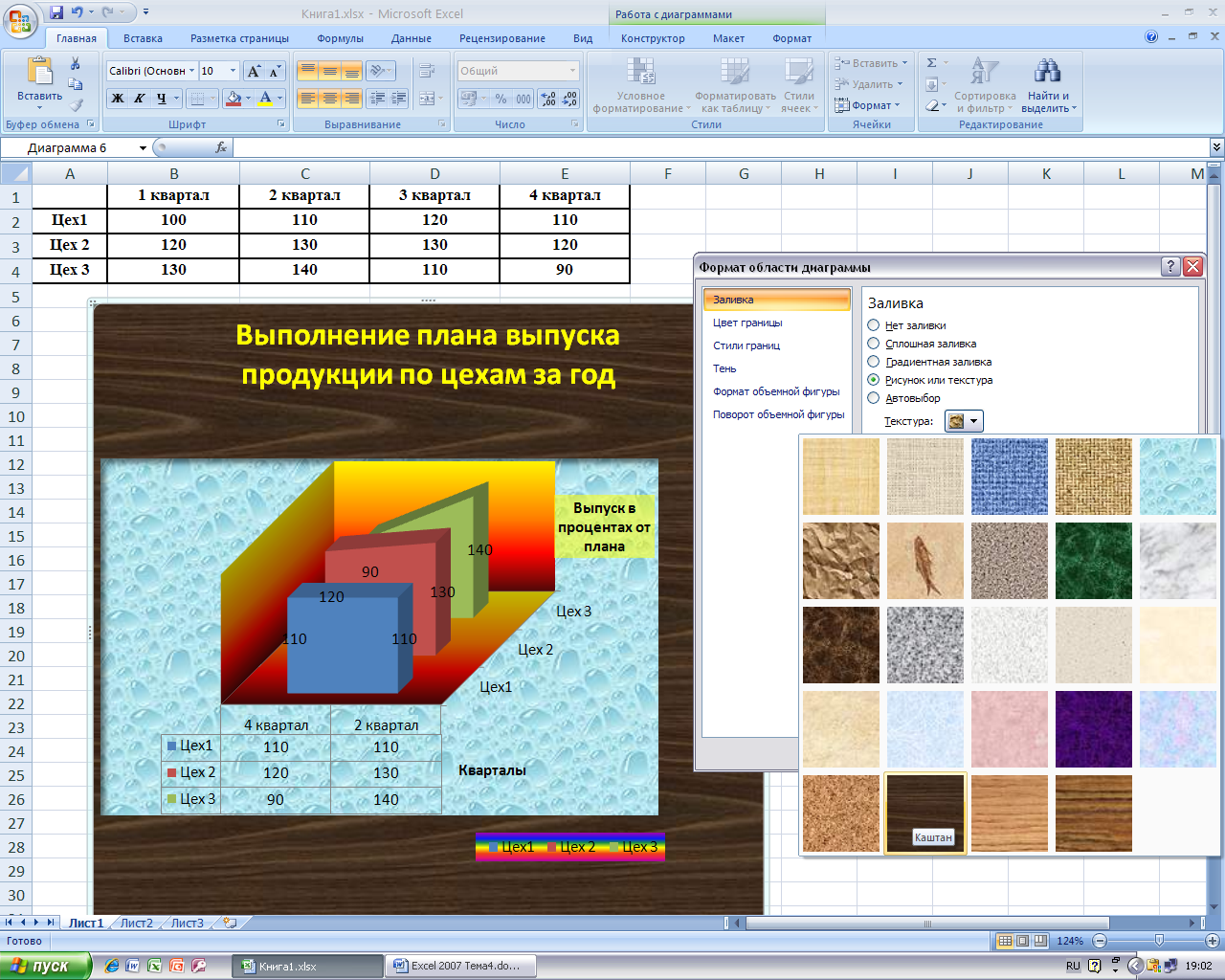1225x980 pixels.
Task: Click the Office button logo
Action: 20,21
